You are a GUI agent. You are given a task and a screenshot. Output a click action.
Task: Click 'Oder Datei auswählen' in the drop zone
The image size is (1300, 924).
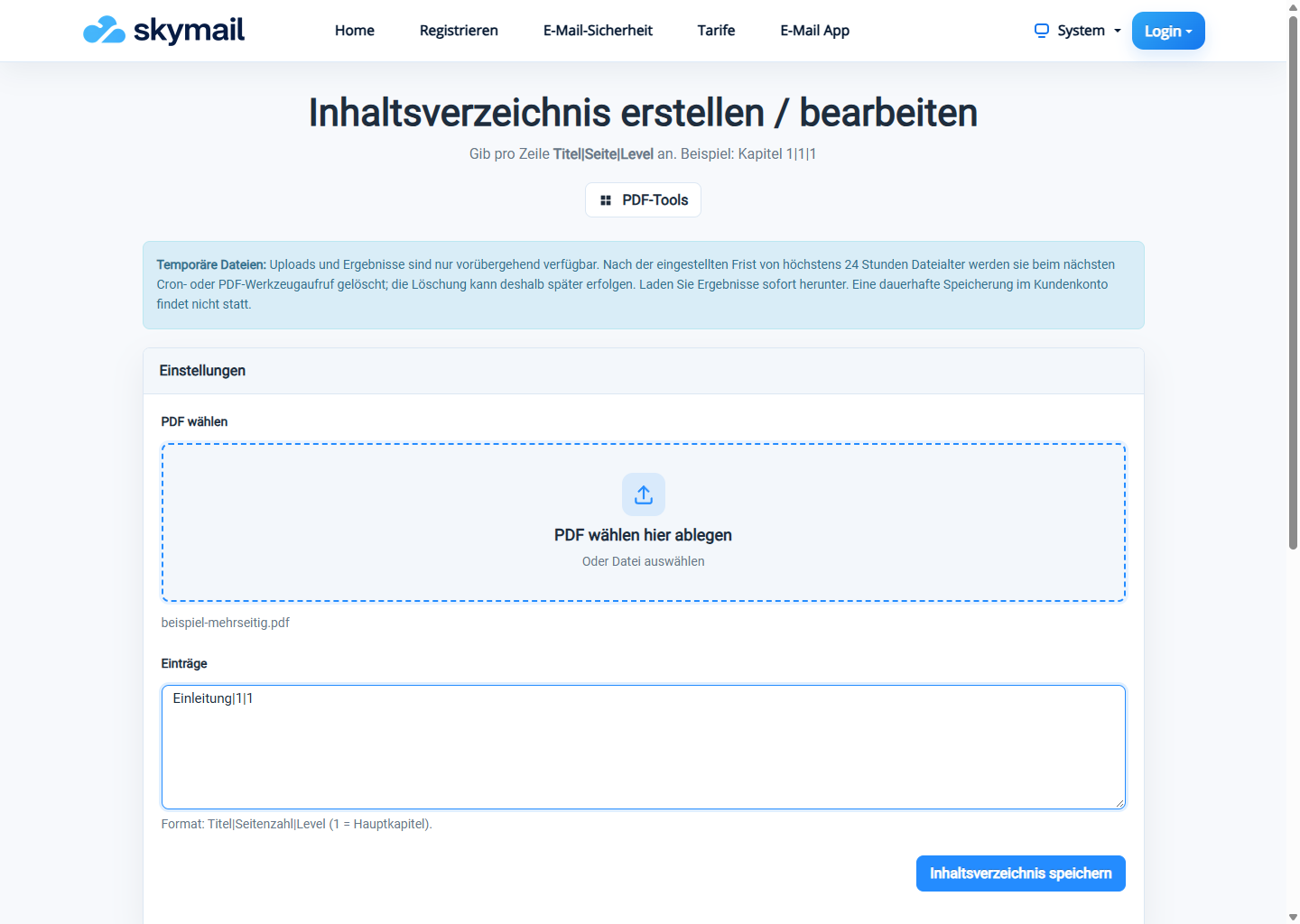coord(644,561)
